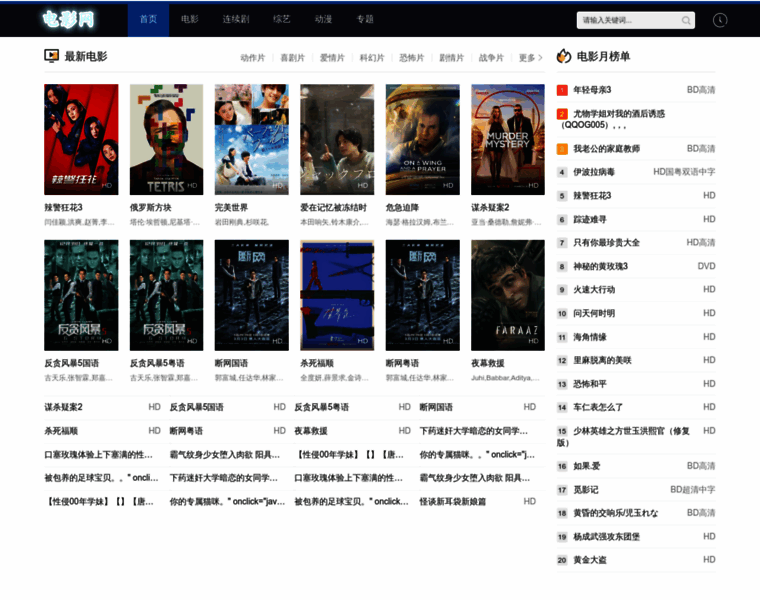Open 杀死福顺 in the text list
760x600 pixels.
coord(61,431)
